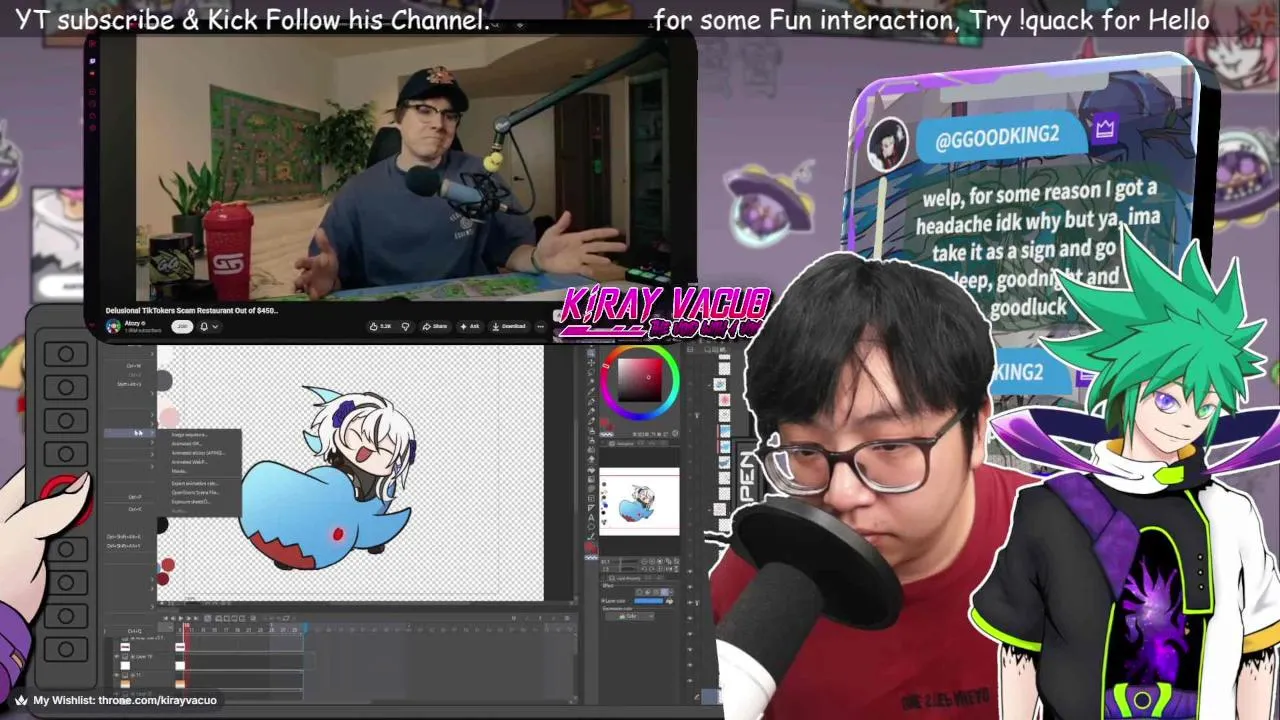The width and height of the screenshot is (1280, 720).
Task: Open the Atozy channel avatar
Action: pos(113,326)
